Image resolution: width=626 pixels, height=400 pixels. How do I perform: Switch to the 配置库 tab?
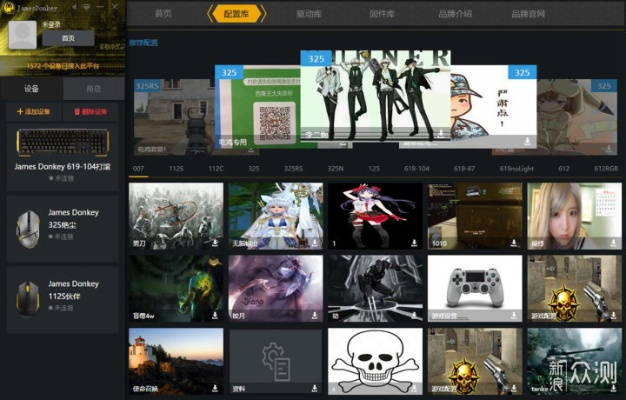point(238,13)
